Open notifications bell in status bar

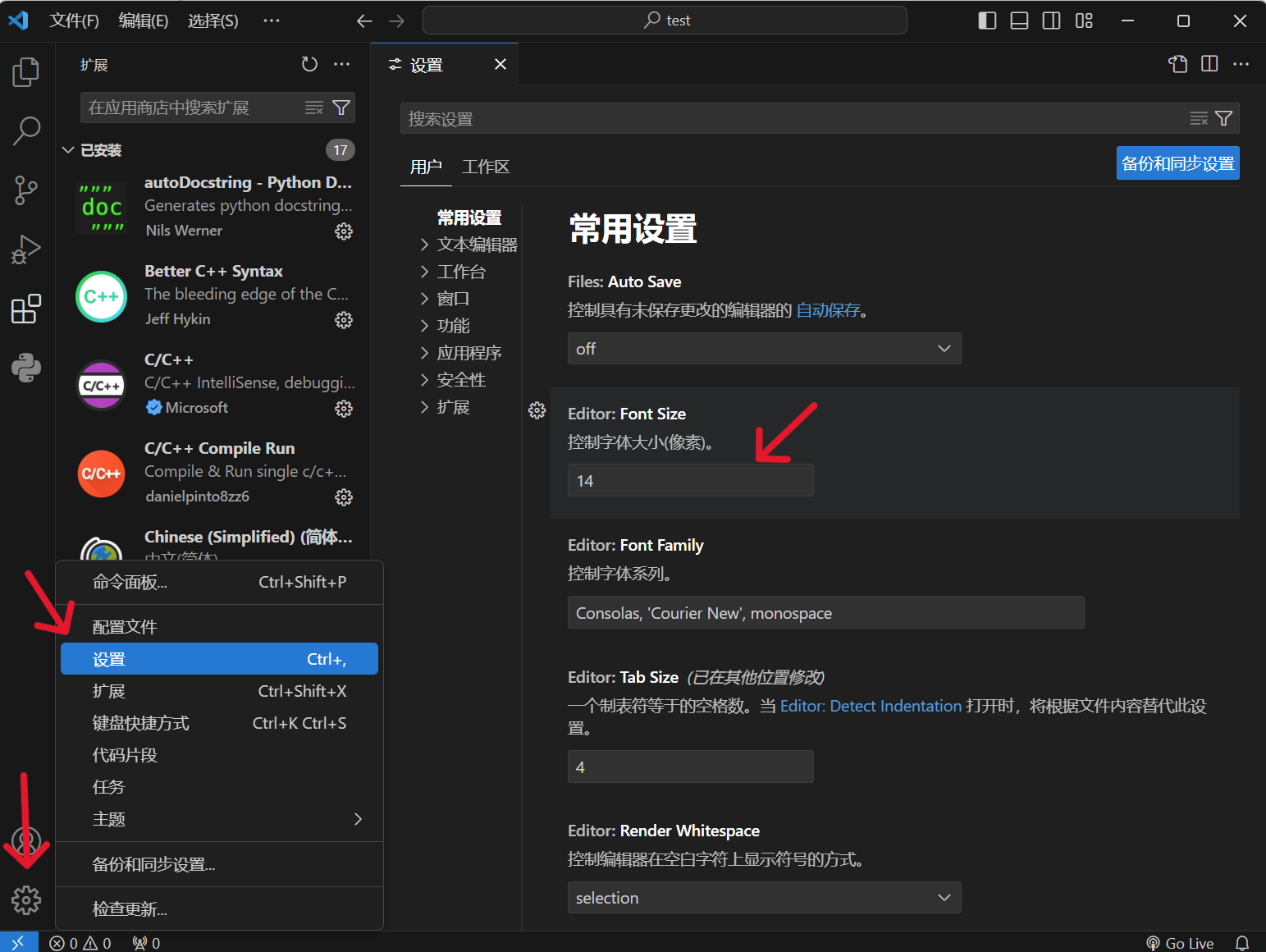[x=1242, y=944]
